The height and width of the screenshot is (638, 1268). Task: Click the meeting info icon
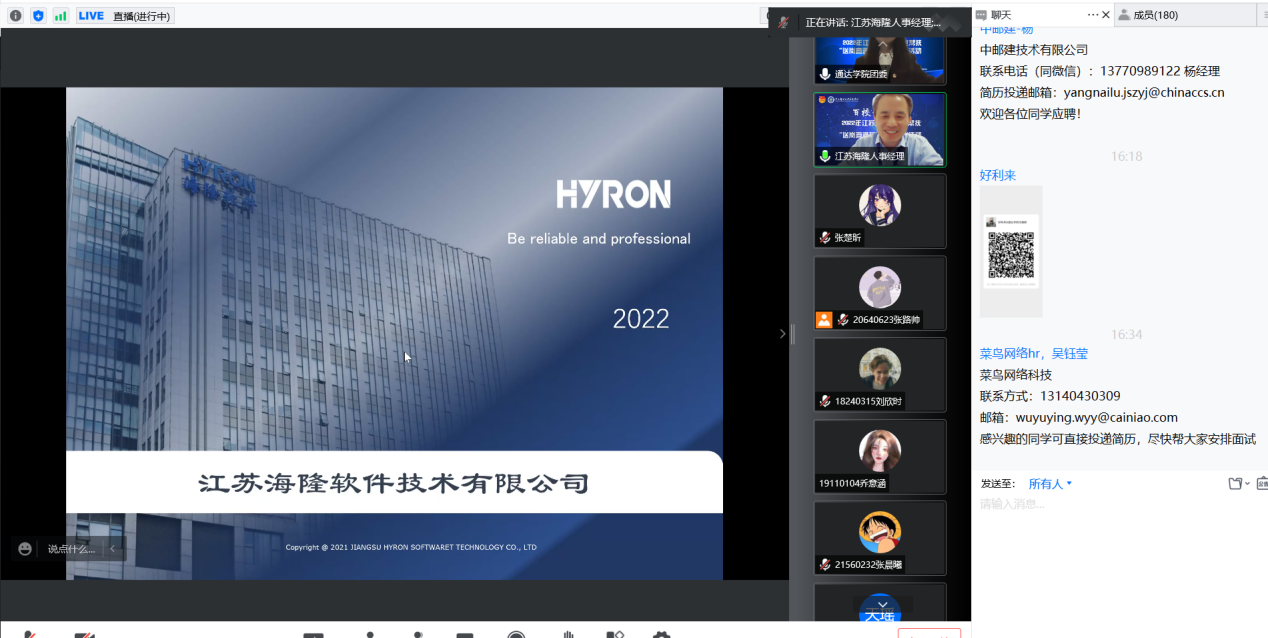pos(15,15)
